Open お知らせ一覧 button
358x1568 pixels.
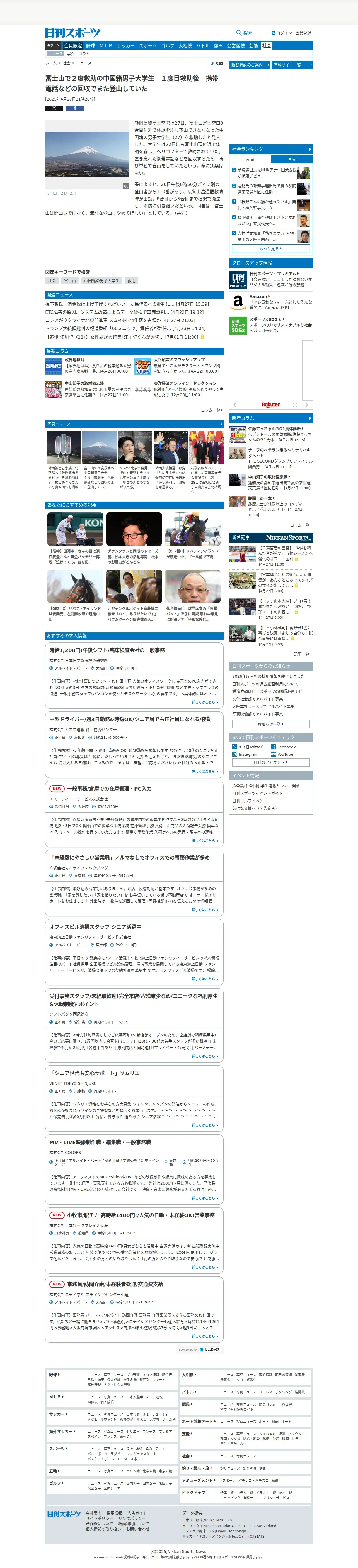coord(271,724)
